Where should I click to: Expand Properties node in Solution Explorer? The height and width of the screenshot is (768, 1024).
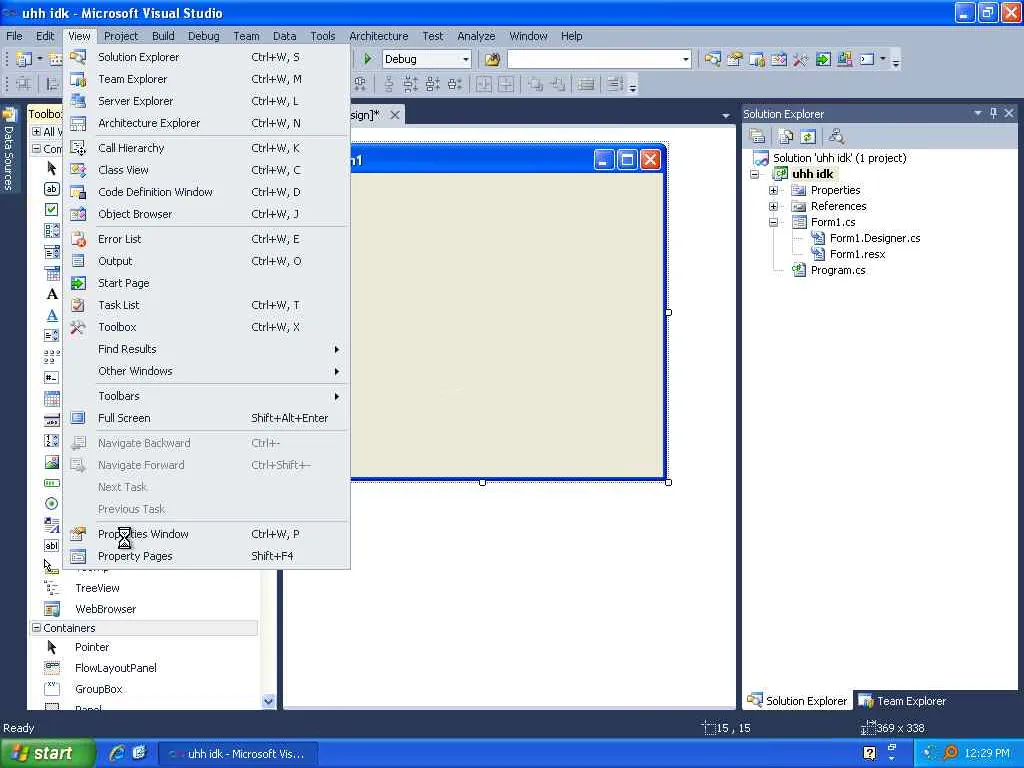point(773,191)
